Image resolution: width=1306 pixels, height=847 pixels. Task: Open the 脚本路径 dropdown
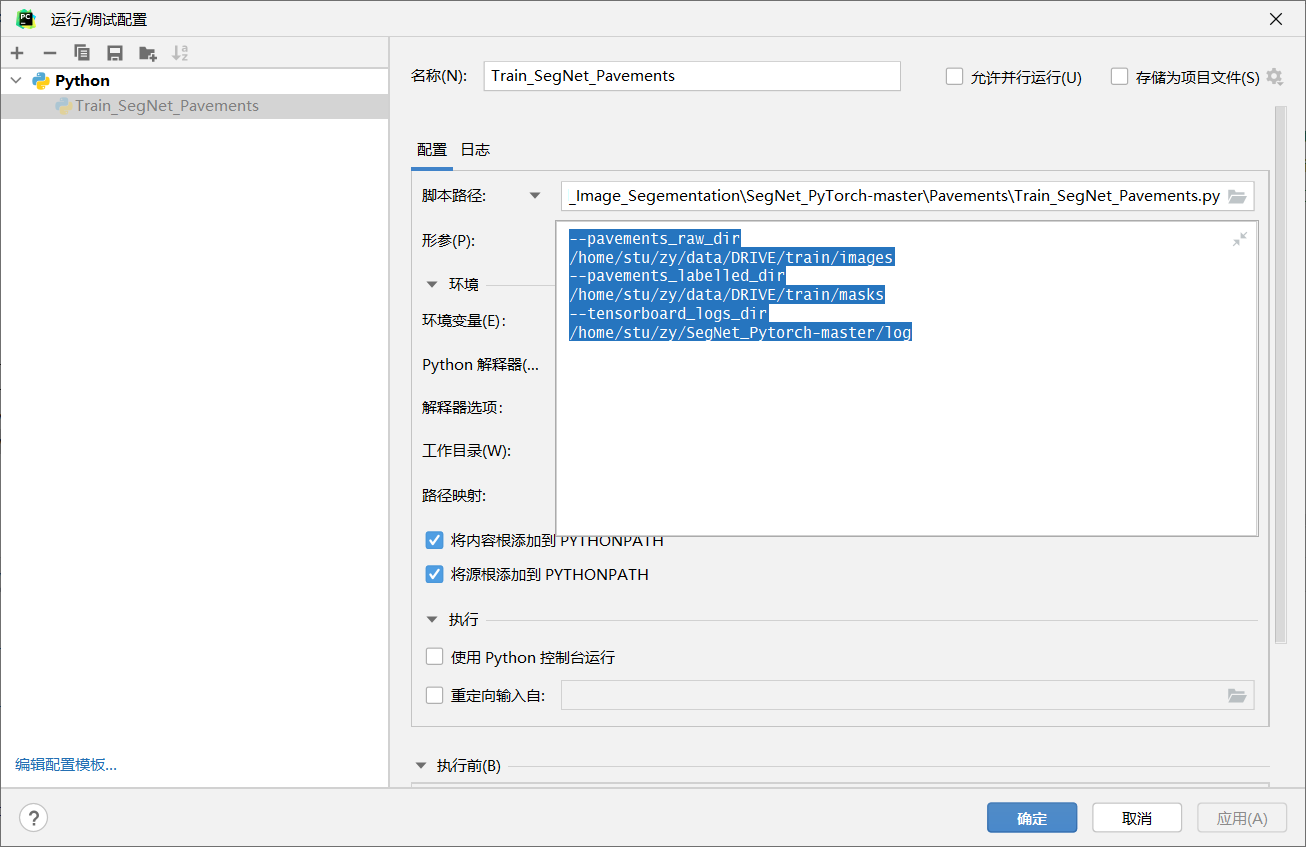535,195
